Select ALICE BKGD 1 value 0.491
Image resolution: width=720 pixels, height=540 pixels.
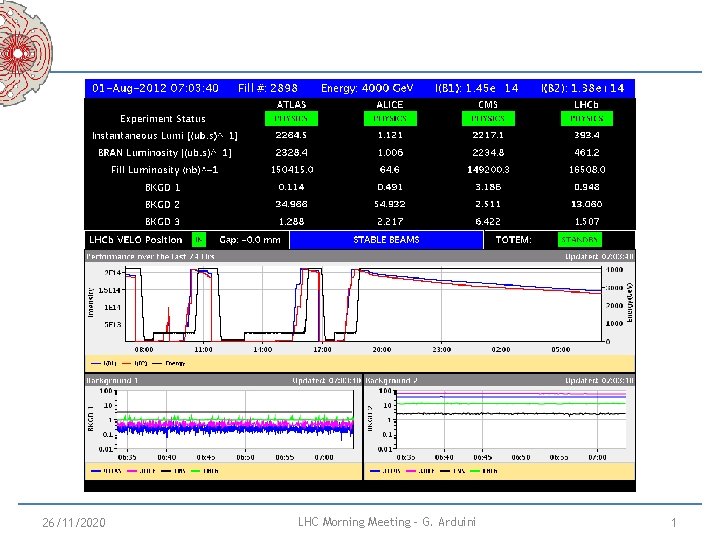click(390, 187)
